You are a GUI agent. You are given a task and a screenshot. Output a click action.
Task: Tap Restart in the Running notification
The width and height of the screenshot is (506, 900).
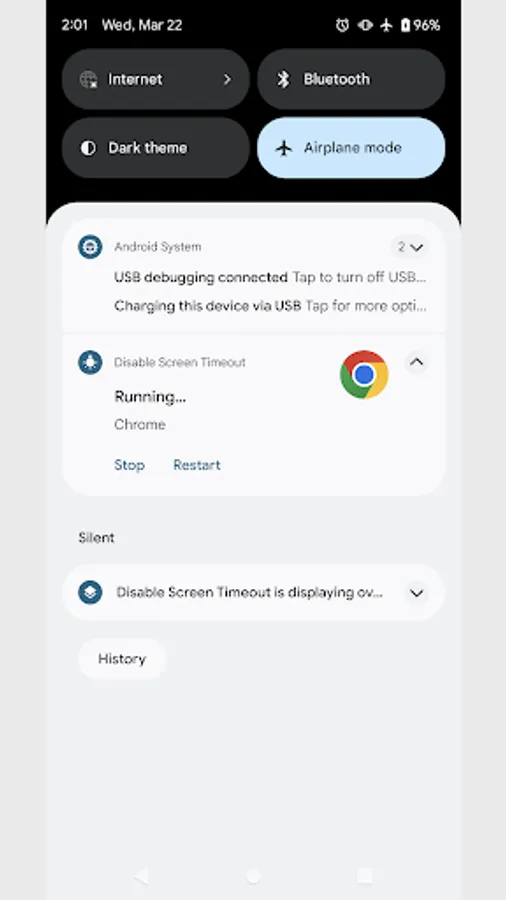click(x=197, y=465)
